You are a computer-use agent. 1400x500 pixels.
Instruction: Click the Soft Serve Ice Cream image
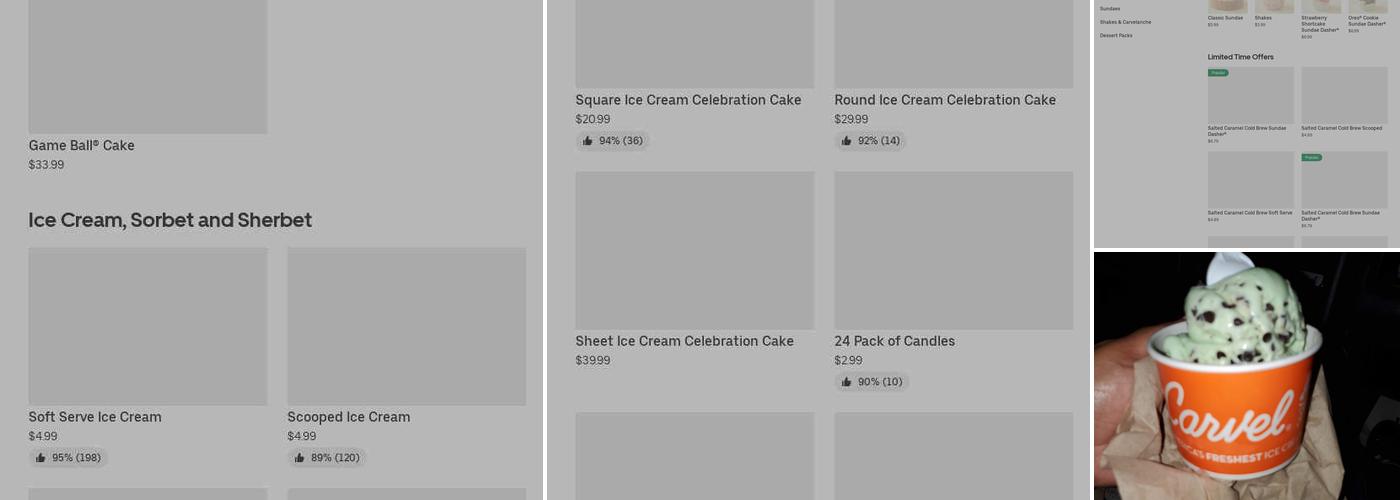(147, 326)
